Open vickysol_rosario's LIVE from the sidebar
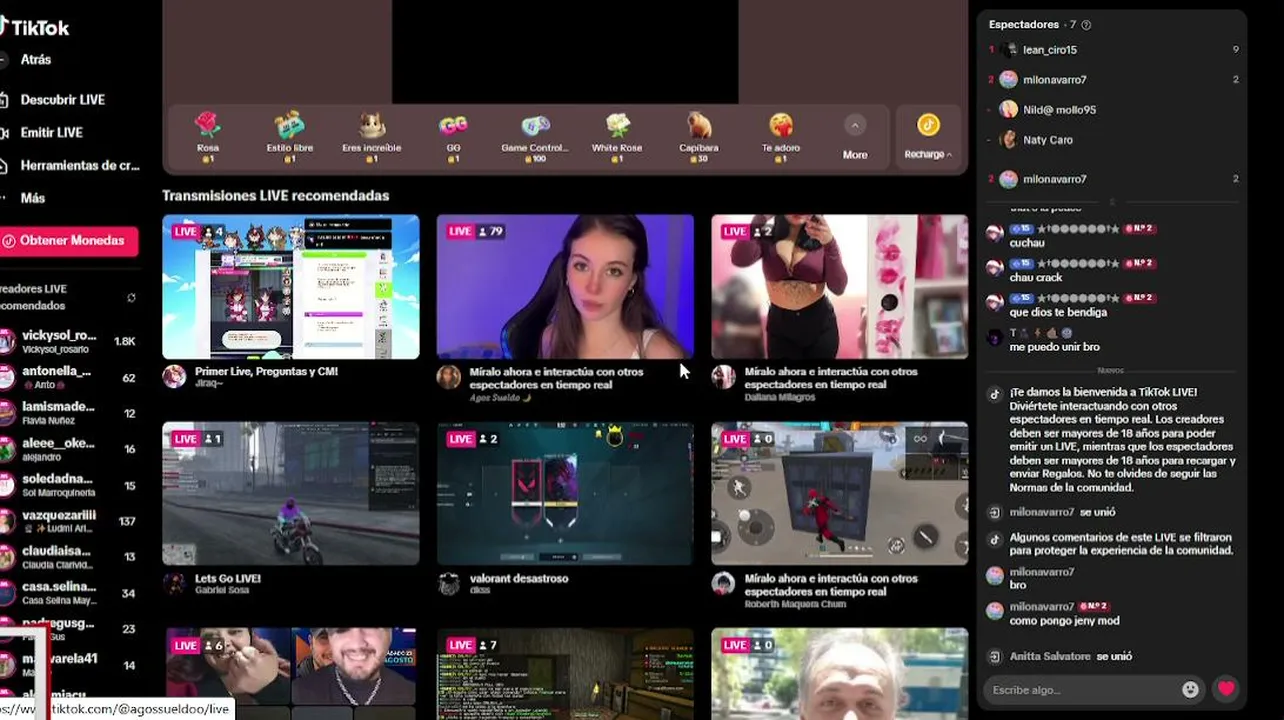 click(69, 342)
